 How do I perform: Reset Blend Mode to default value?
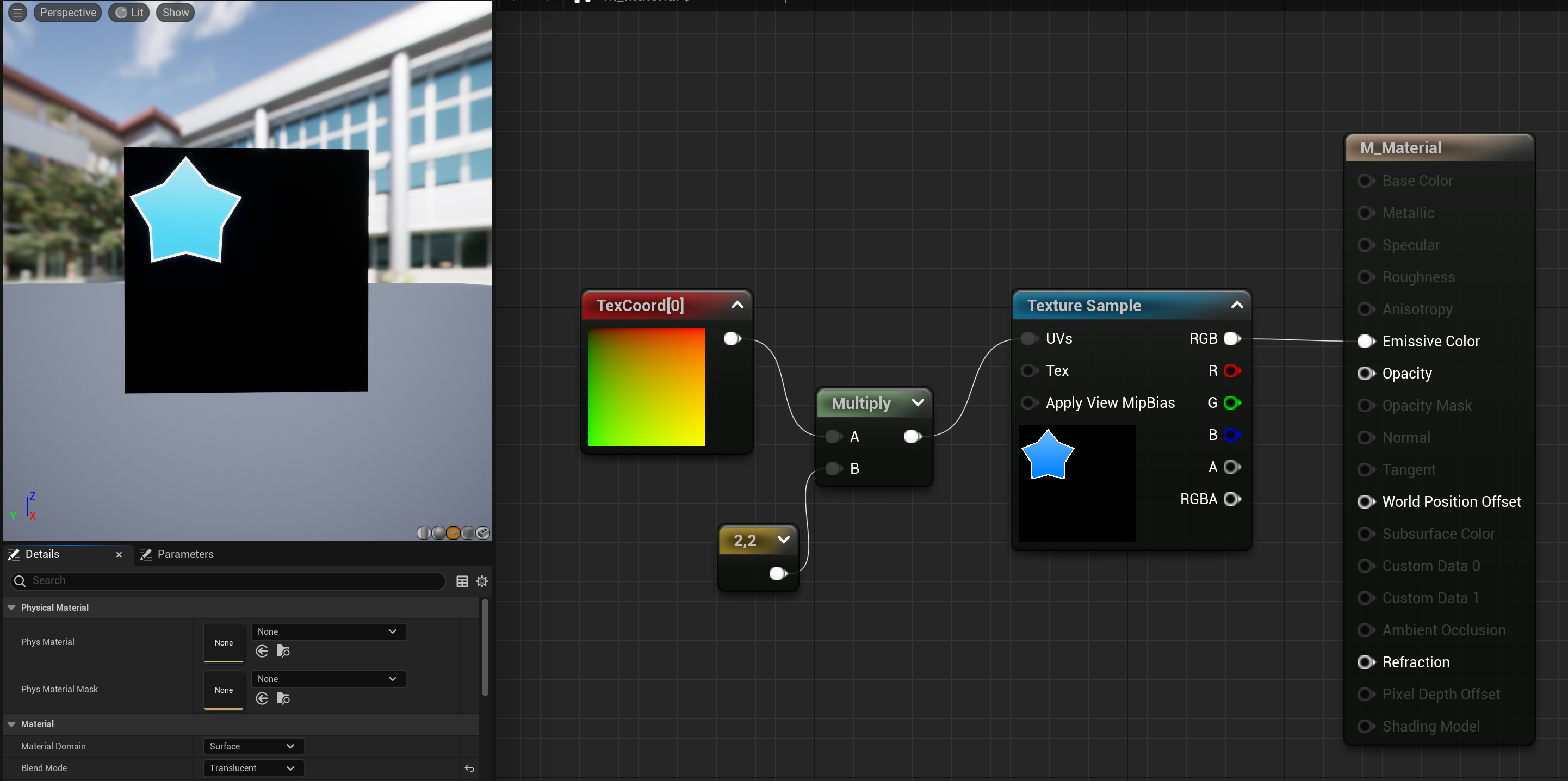coord(469,768)
